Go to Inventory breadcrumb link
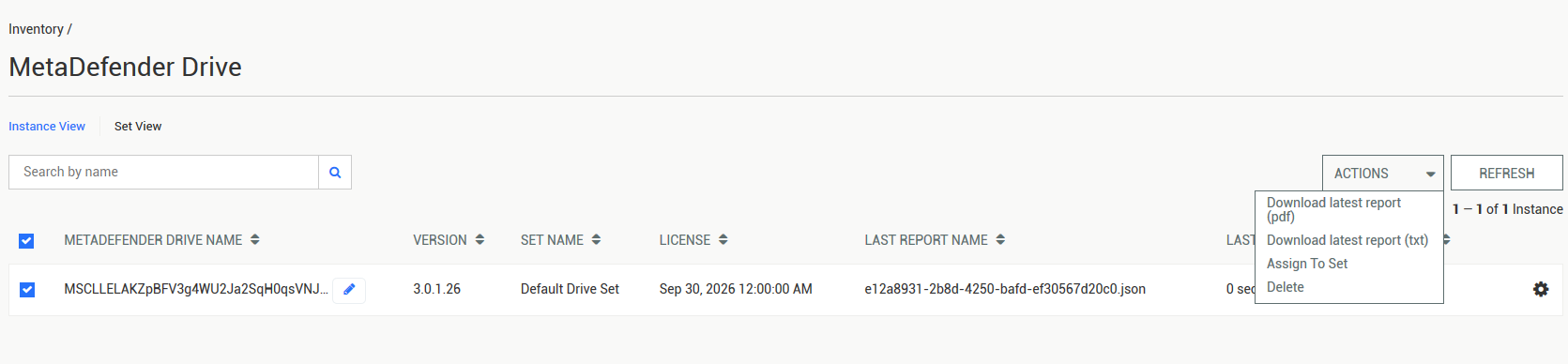1568x364 pixels. pyautogui.click(x=36, y=29)
